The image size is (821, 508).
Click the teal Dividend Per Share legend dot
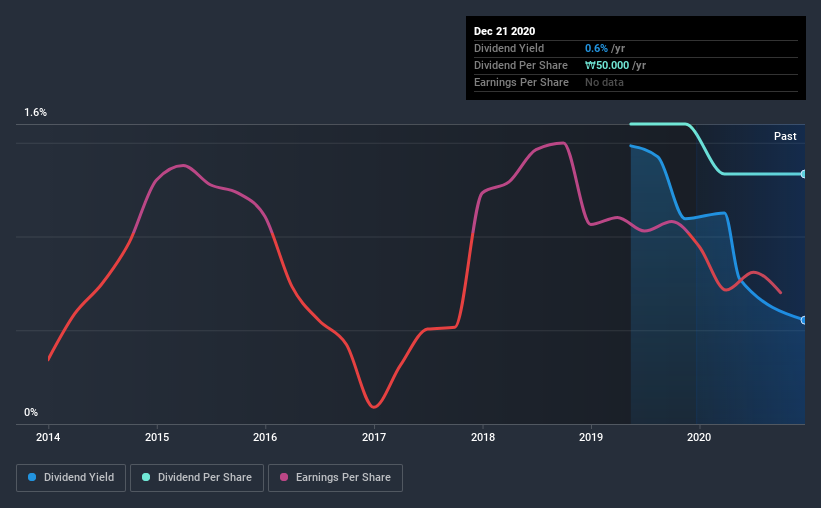(x=146, y=477)
